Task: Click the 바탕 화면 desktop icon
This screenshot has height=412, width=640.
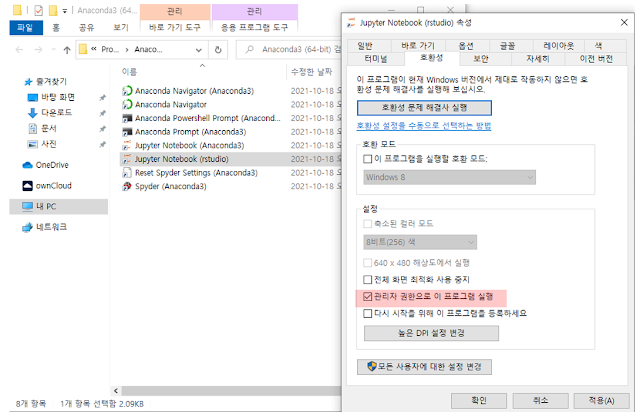Action: point(32,98)
